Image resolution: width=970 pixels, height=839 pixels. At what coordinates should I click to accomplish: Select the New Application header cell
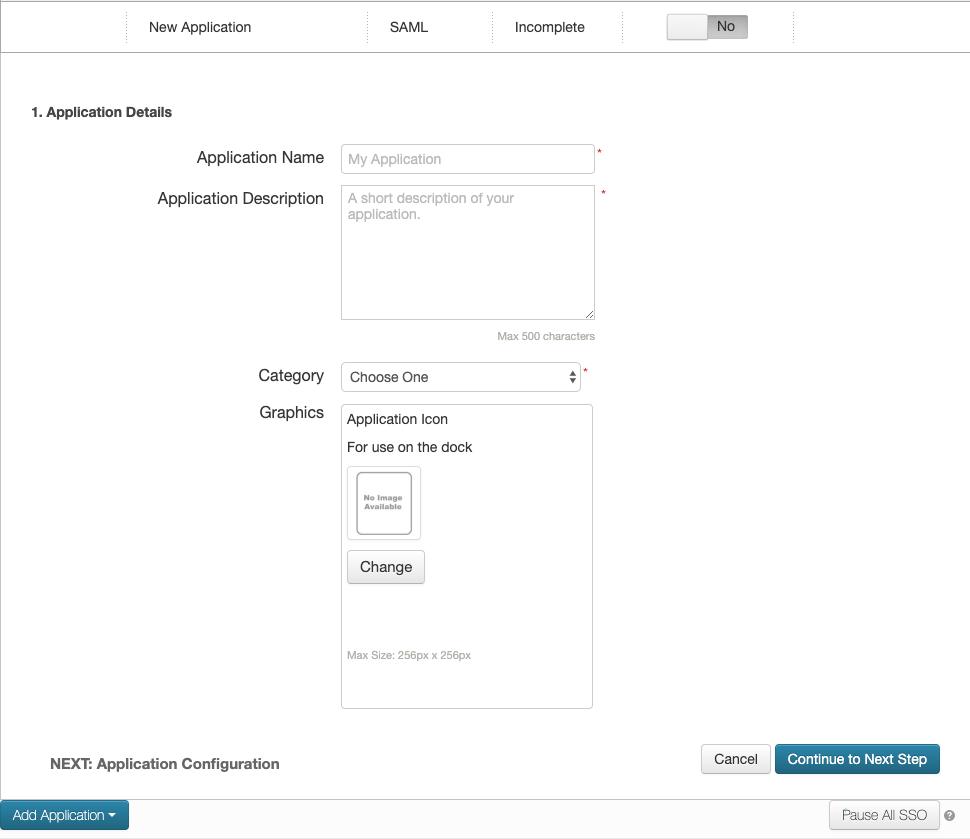point(200,27)
